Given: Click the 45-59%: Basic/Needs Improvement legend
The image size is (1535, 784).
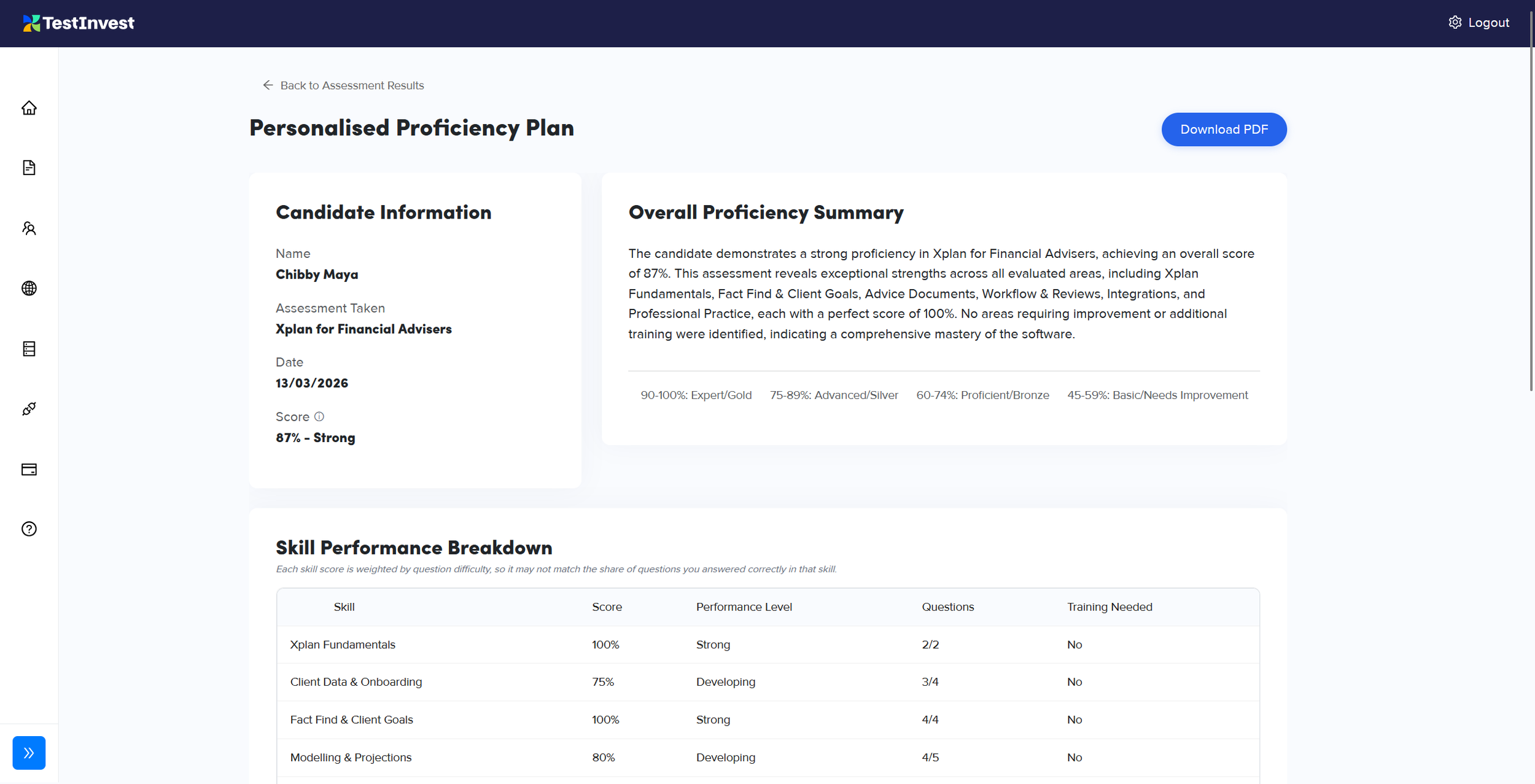Looking at the screenshot, I should (1157, 395).
